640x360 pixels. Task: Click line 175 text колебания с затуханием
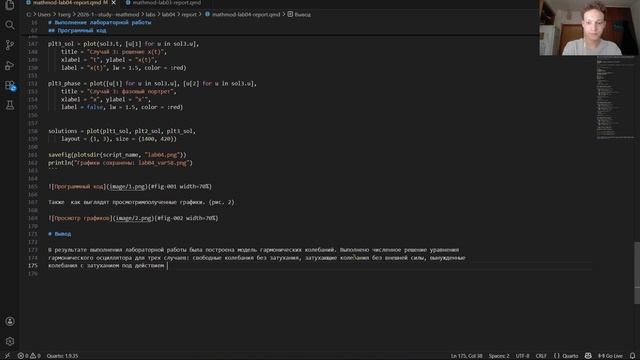point(106,266)
